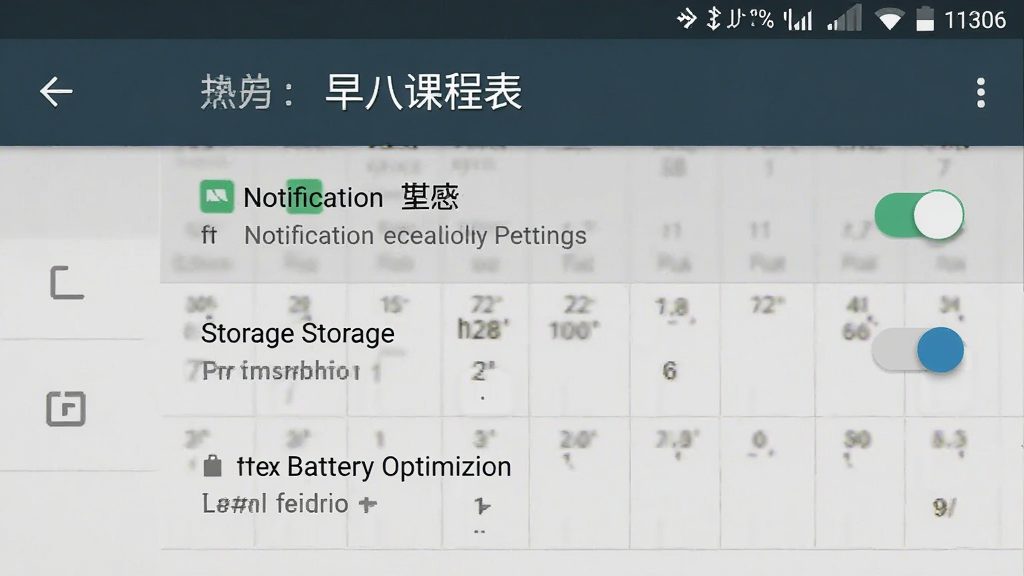Viewport: 1024px width, 576px height.
Task: Toggle the blue Storage switch
Action: click(918, 350)
